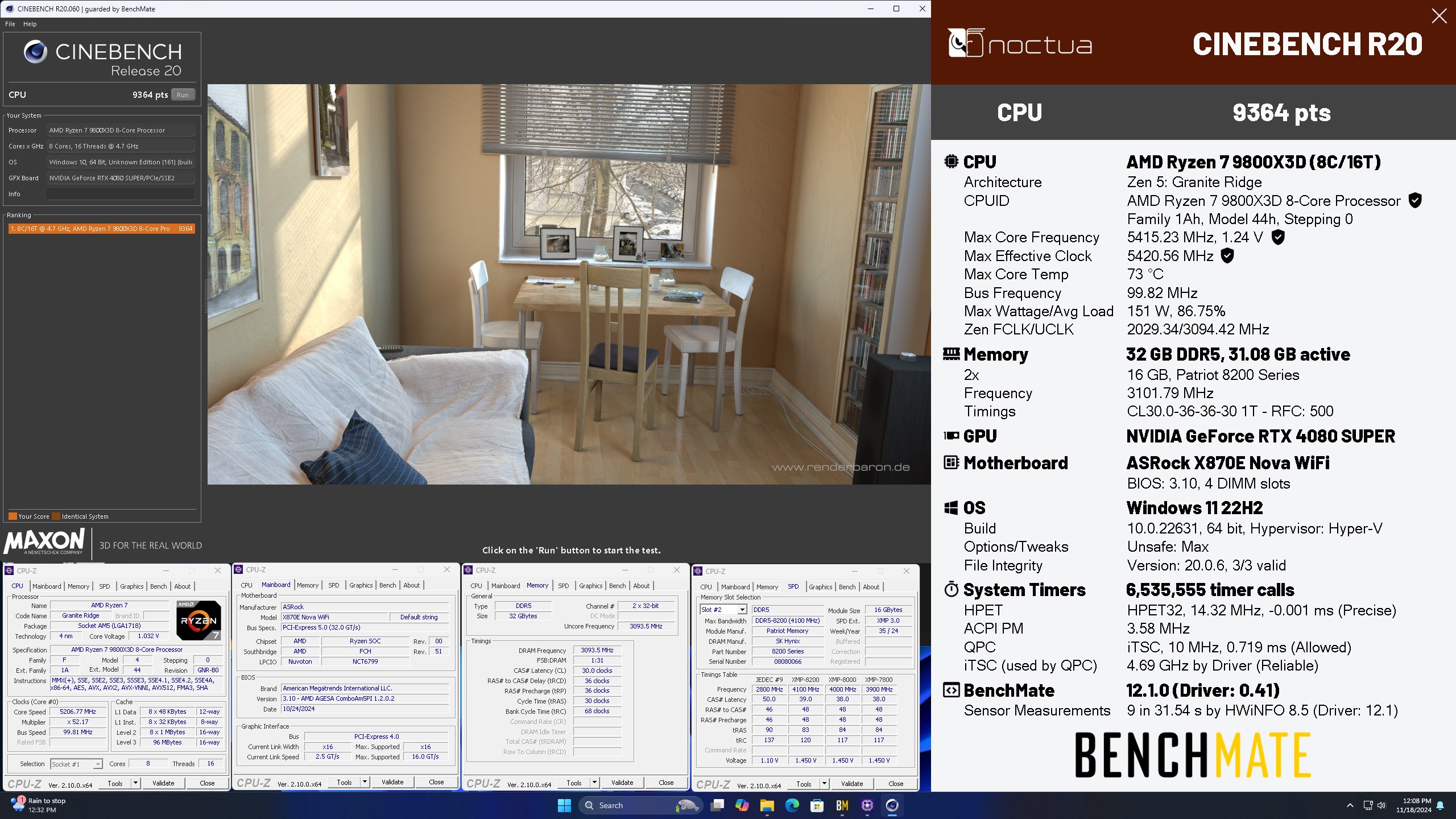Click the Noctua logo in BenchMate header
This screenshot has width=1456, height=819.
pos(1020,43)
